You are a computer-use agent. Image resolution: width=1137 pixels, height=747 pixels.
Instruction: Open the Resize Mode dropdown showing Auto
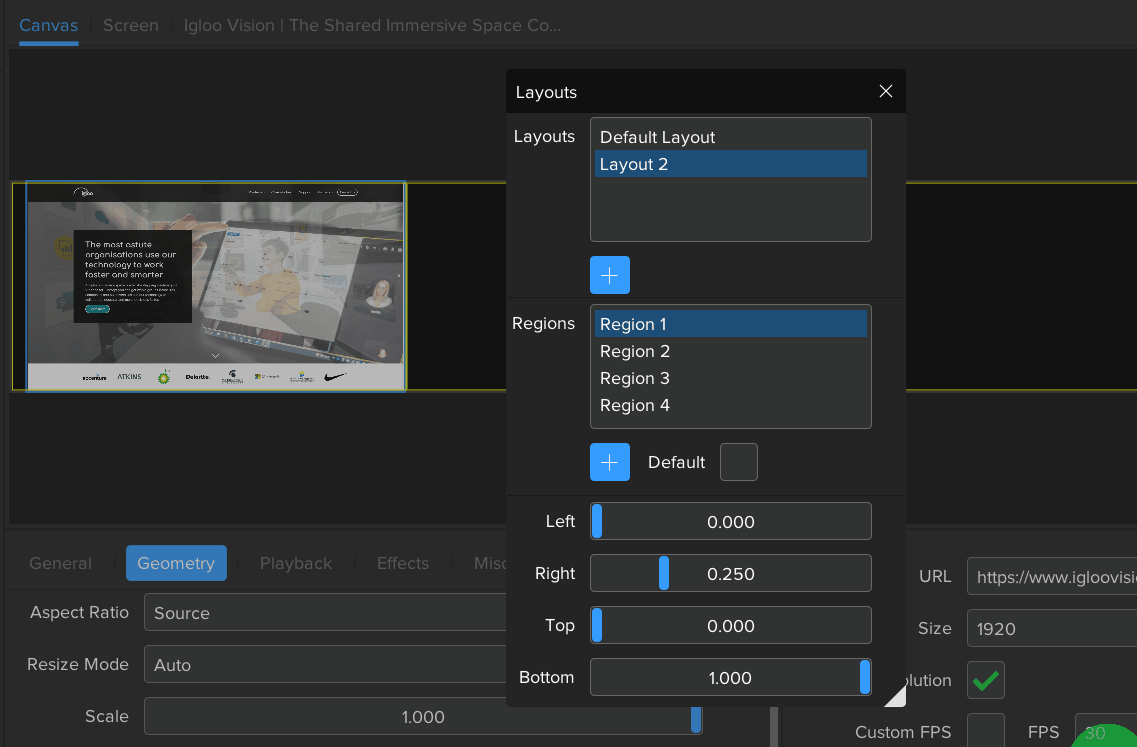(x=325, y=664)
